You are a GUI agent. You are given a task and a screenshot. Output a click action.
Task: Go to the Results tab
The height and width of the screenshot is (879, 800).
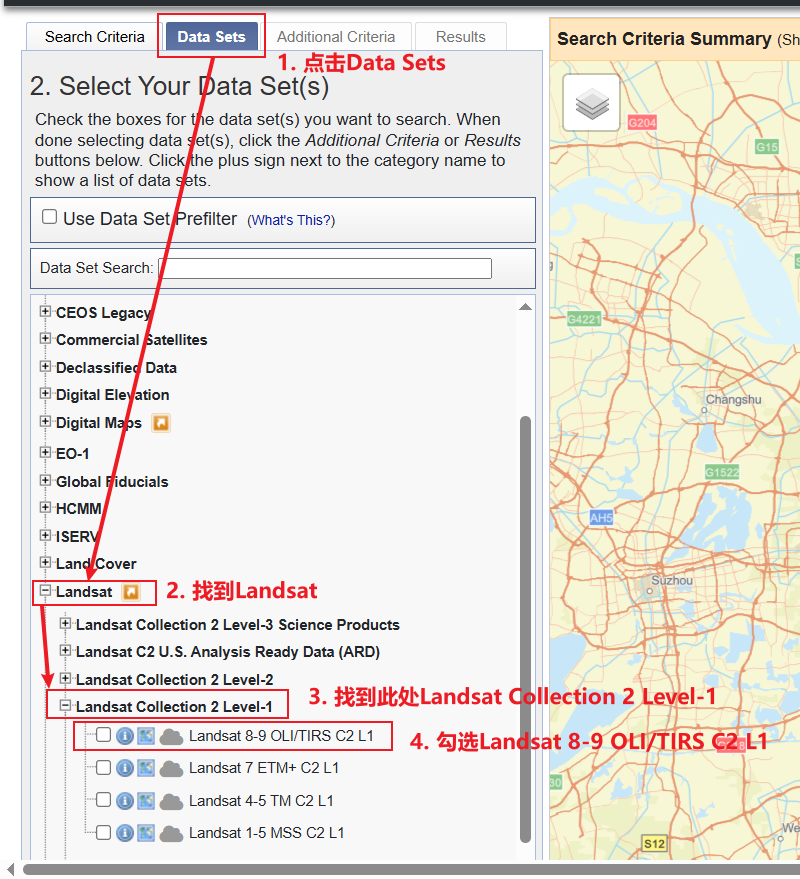[460, 37]
